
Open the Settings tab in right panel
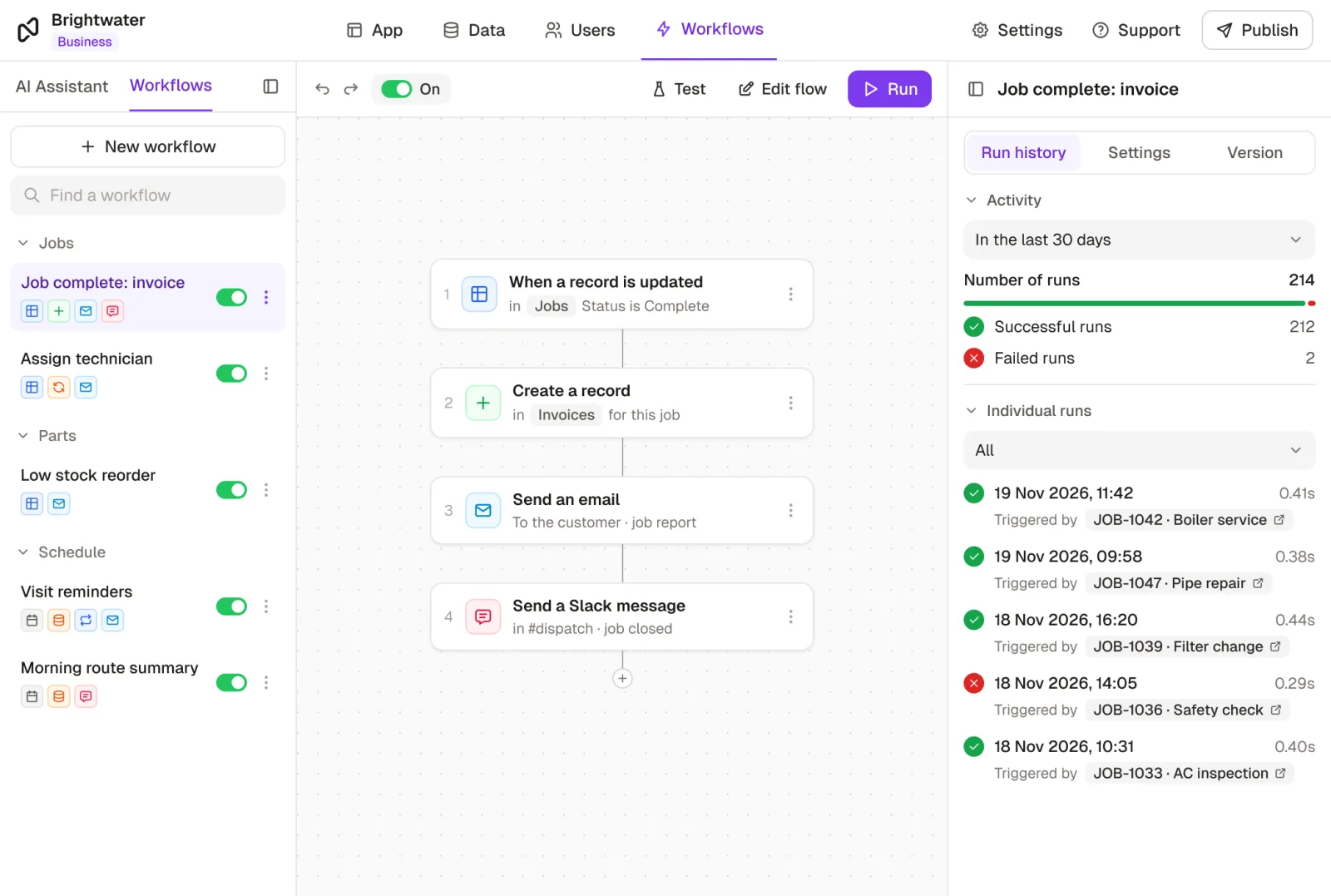point(1139,153)
